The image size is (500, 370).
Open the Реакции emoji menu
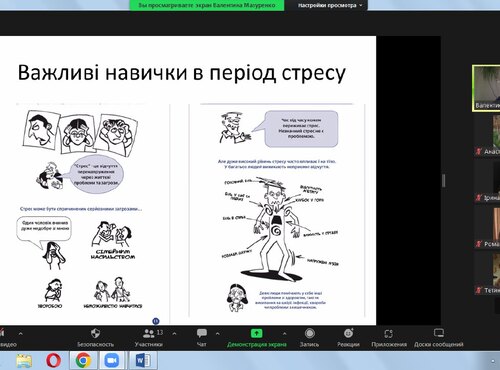348,337
